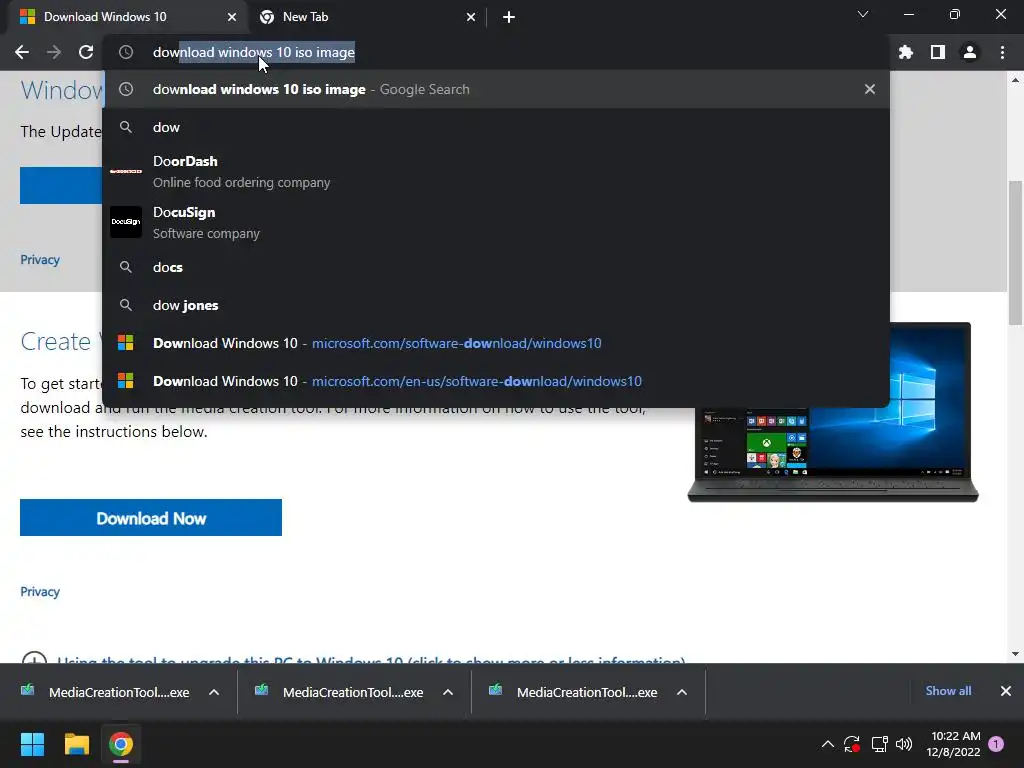Close the downloads bar
The height and width of the screenshot is (768, 1024).
pos(1006,691)
